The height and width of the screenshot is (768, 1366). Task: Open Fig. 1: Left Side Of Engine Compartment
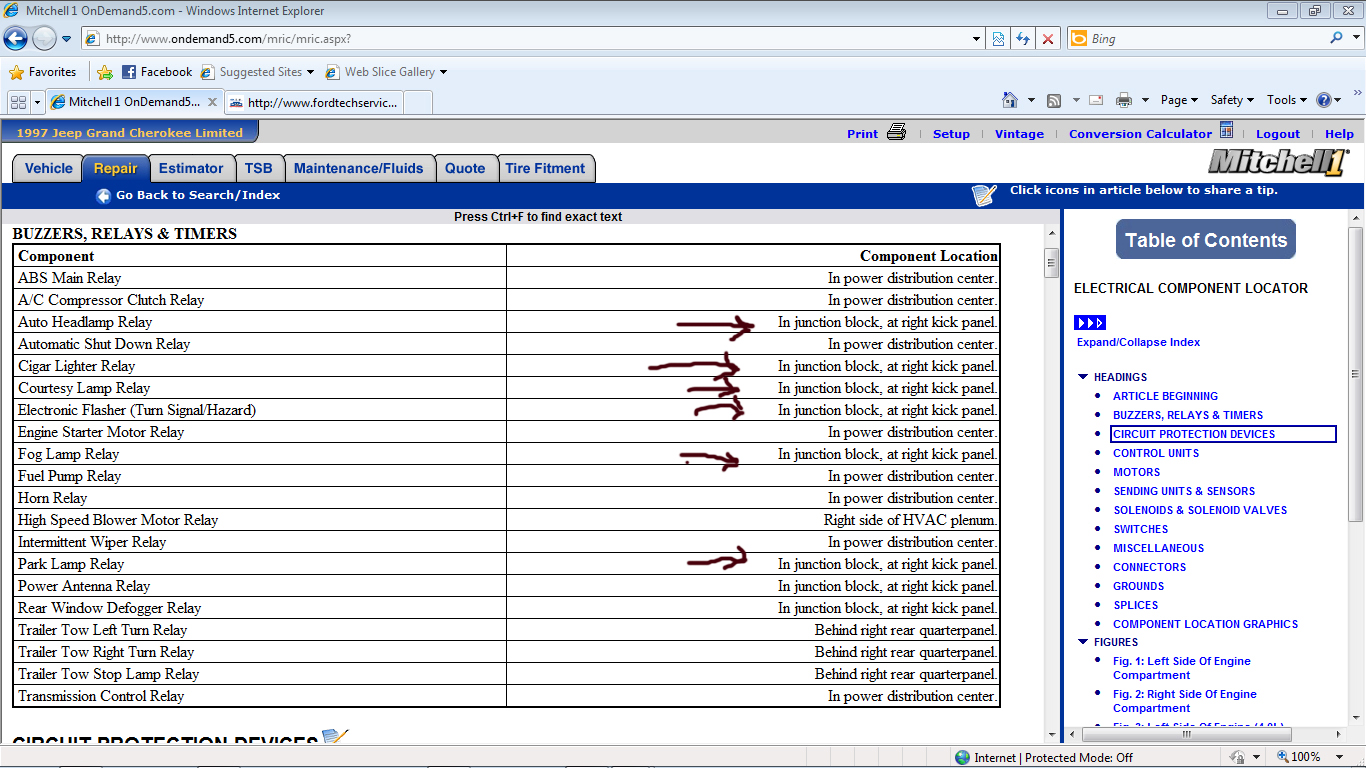coord(1182,668)
